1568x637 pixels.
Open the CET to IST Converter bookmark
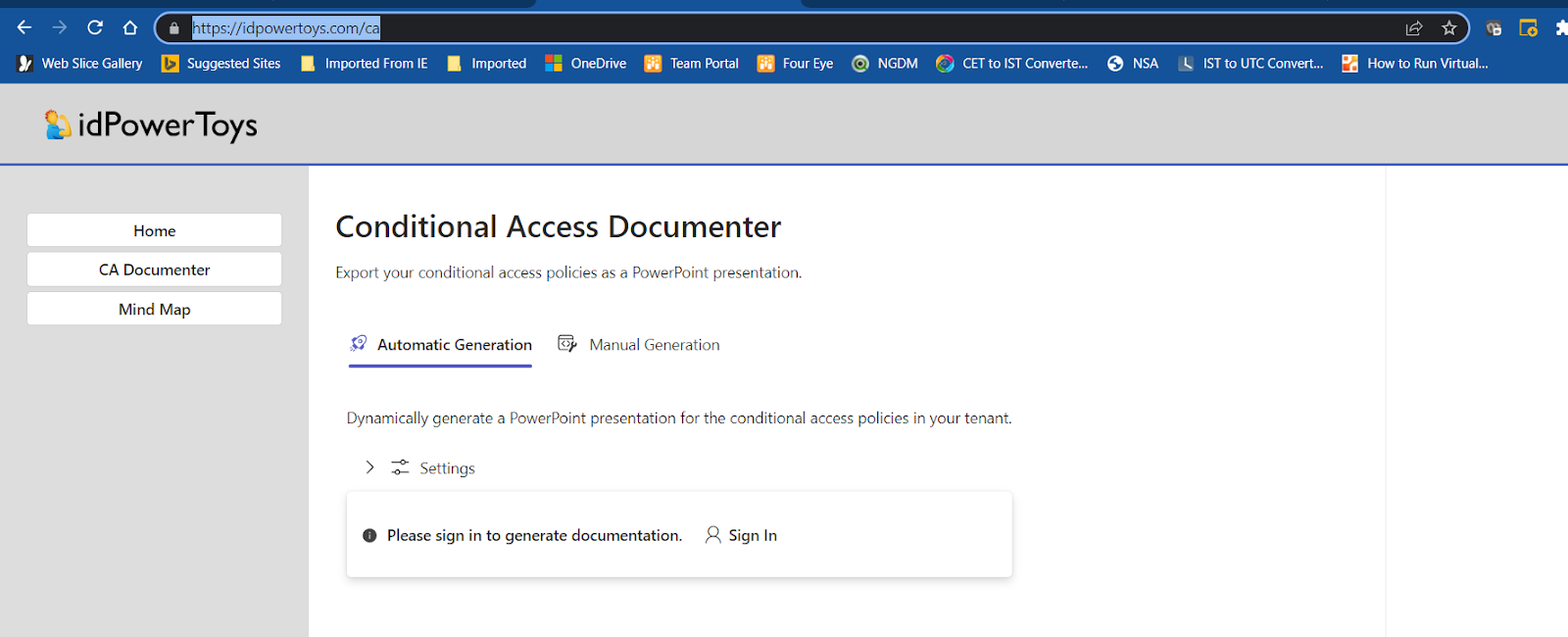(x=1012, y=64)
